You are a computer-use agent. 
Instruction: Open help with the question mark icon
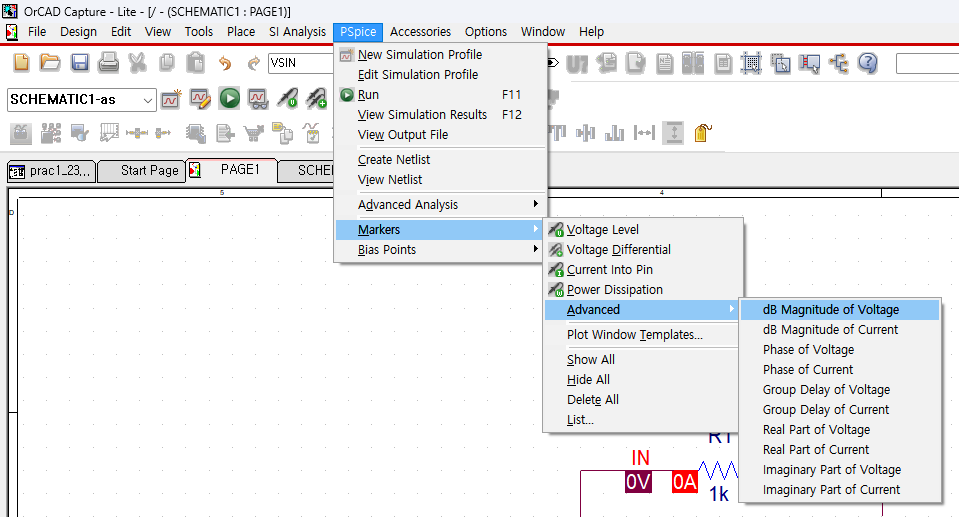[x=867, y=63]
